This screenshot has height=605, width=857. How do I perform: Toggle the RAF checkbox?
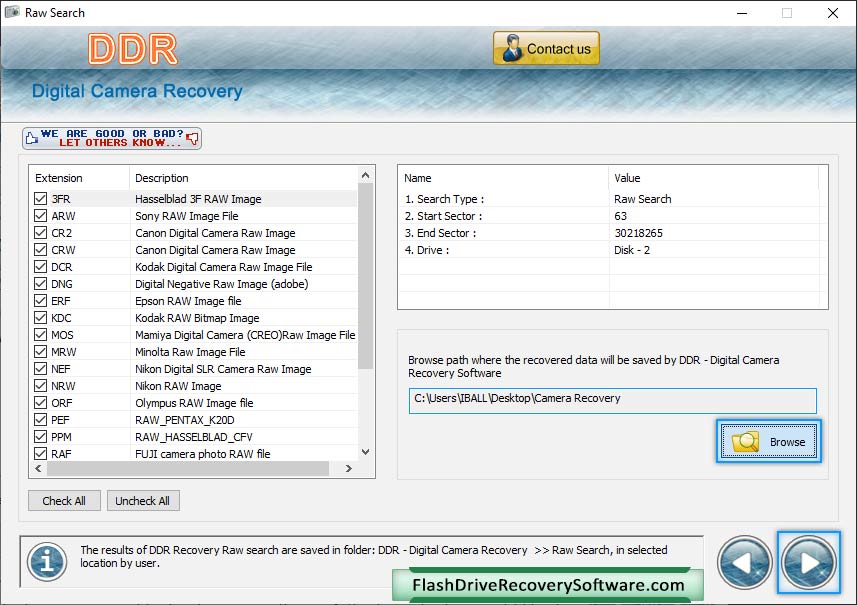tap(40, 453)
